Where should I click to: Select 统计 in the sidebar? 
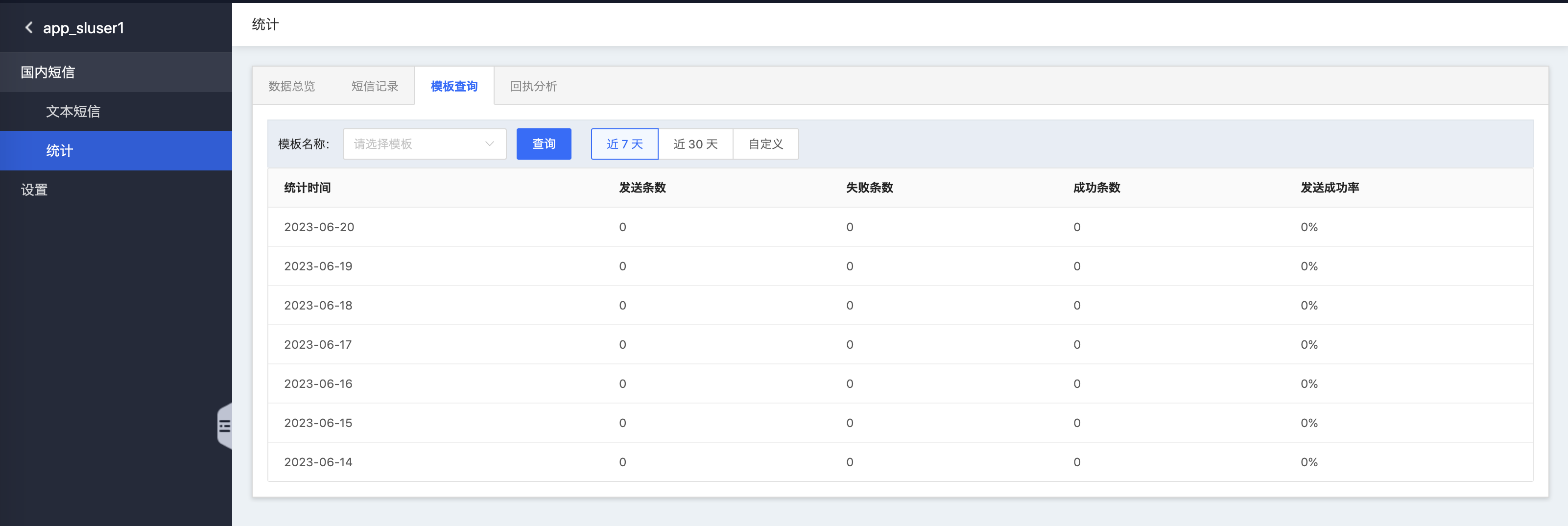coord(116,150)
